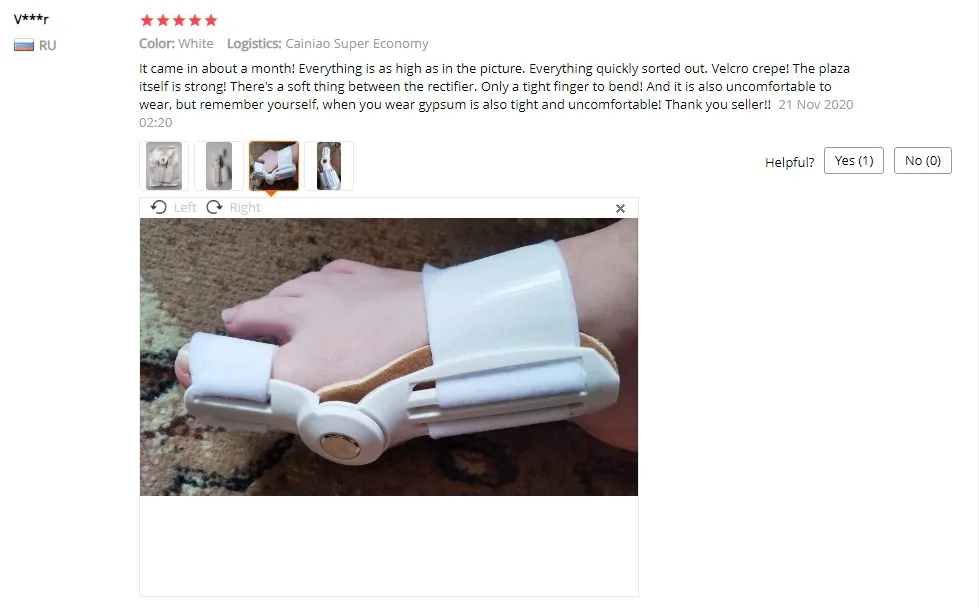Viewport: 979px width, 608px height.
Task: Click the rotate left arrow icon
Action: click(x=159, y=207)
